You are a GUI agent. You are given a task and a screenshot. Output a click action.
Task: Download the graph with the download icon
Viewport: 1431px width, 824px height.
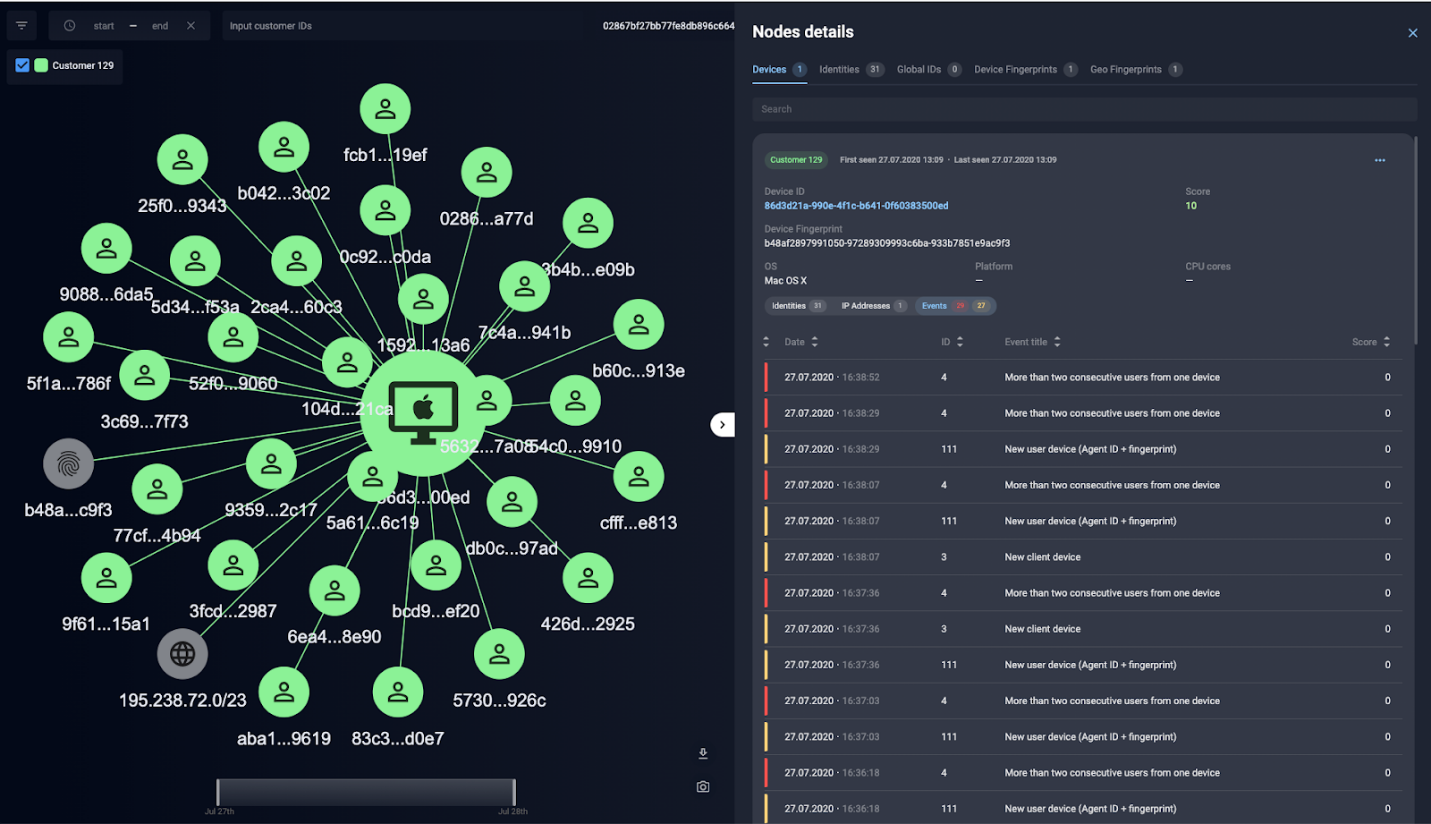tap(703, 753)
